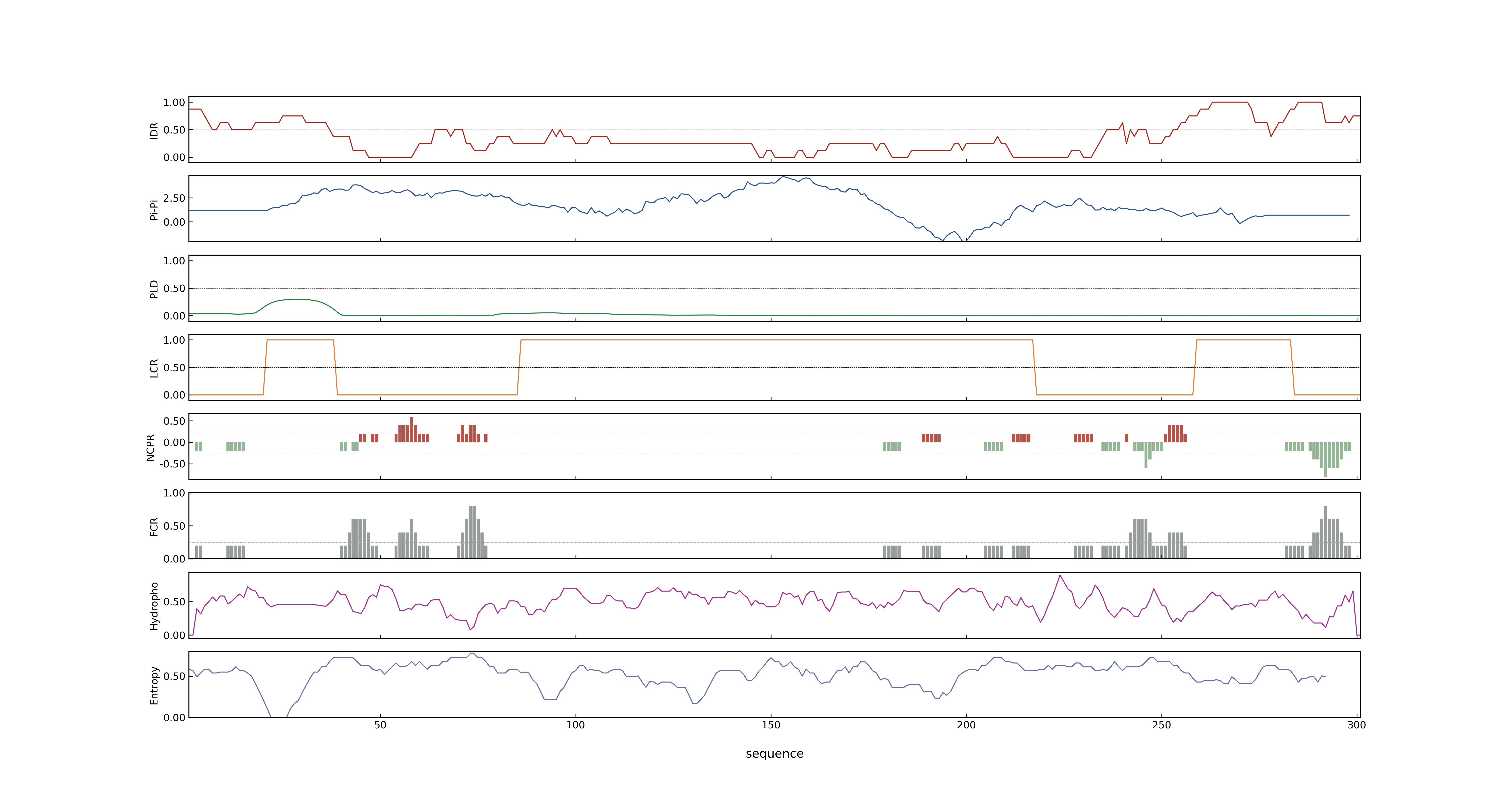Viewport: 1512px width, 806px height.
Task: Click the Pi-Pi y-axis label
Action: (x=154, y=209)
